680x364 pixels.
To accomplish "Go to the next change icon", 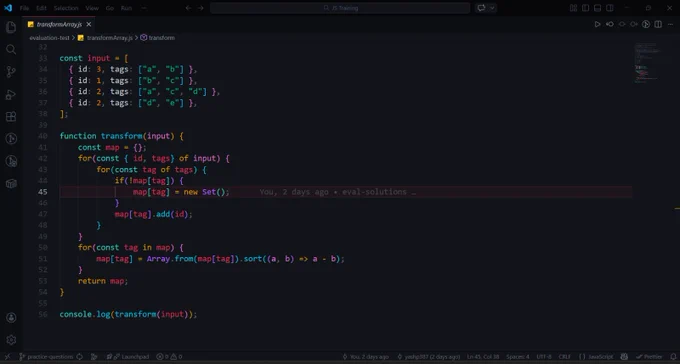I will click(x=634, y=24).
